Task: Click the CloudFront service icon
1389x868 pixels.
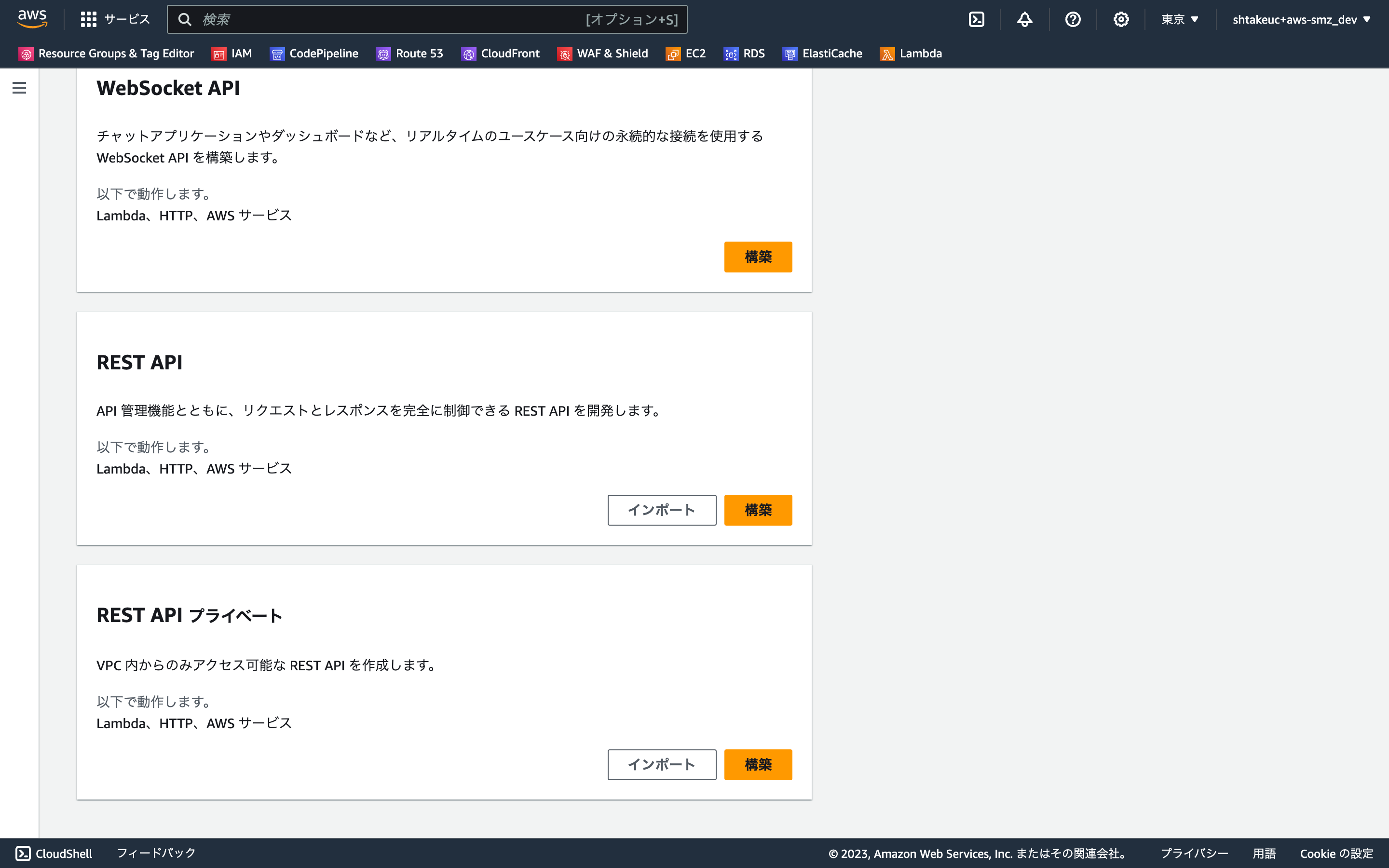Action: tap(468, 54)
